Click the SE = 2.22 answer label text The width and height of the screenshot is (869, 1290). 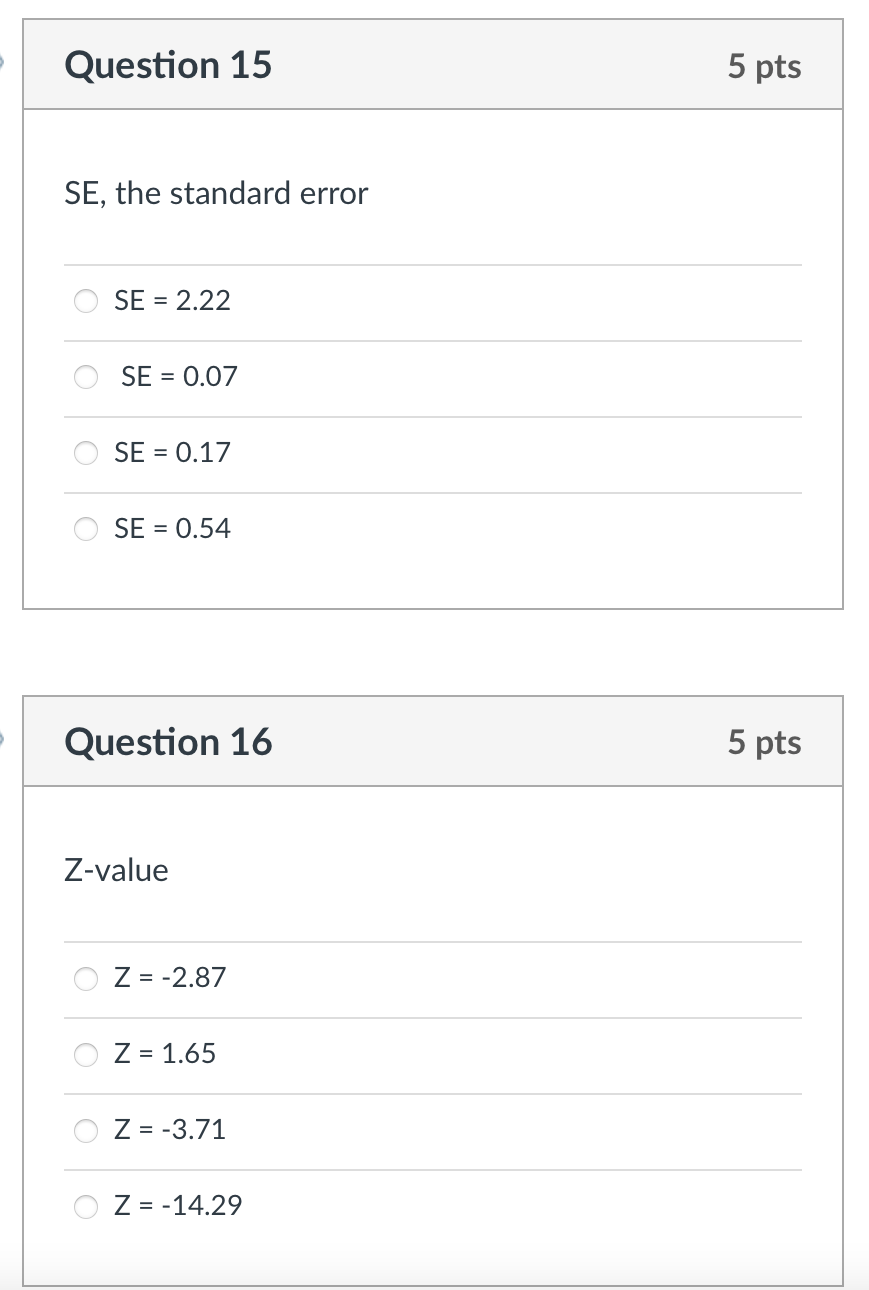tap(171, 300)
